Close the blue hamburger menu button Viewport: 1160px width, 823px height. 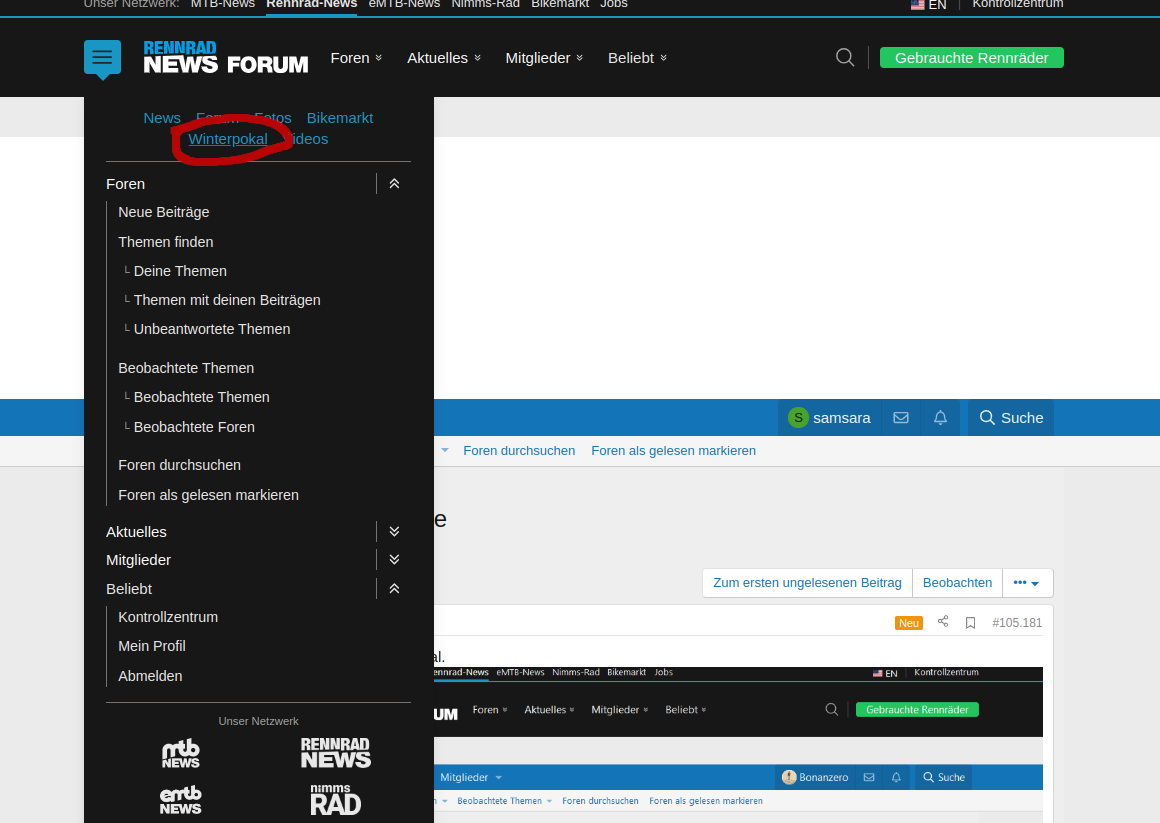point(102,58)
